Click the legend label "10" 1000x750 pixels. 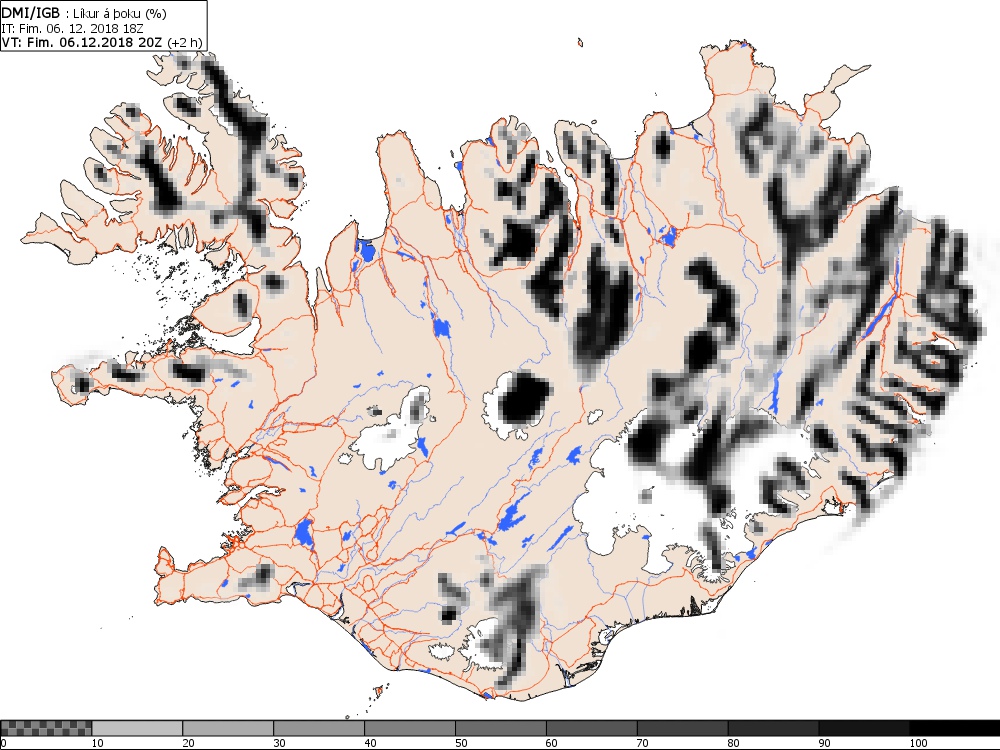[97, 743]
